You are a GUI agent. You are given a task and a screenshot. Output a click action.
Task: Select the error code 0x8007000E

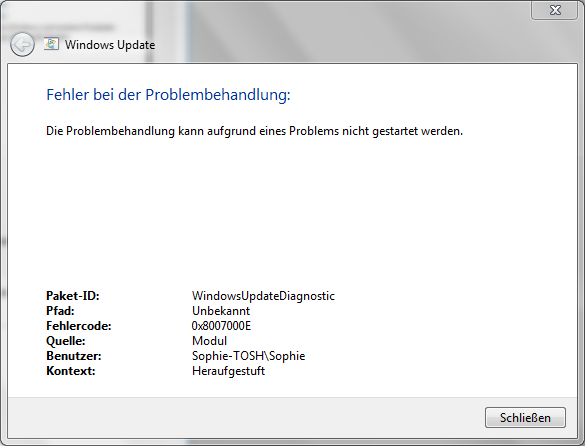(221, 326)
